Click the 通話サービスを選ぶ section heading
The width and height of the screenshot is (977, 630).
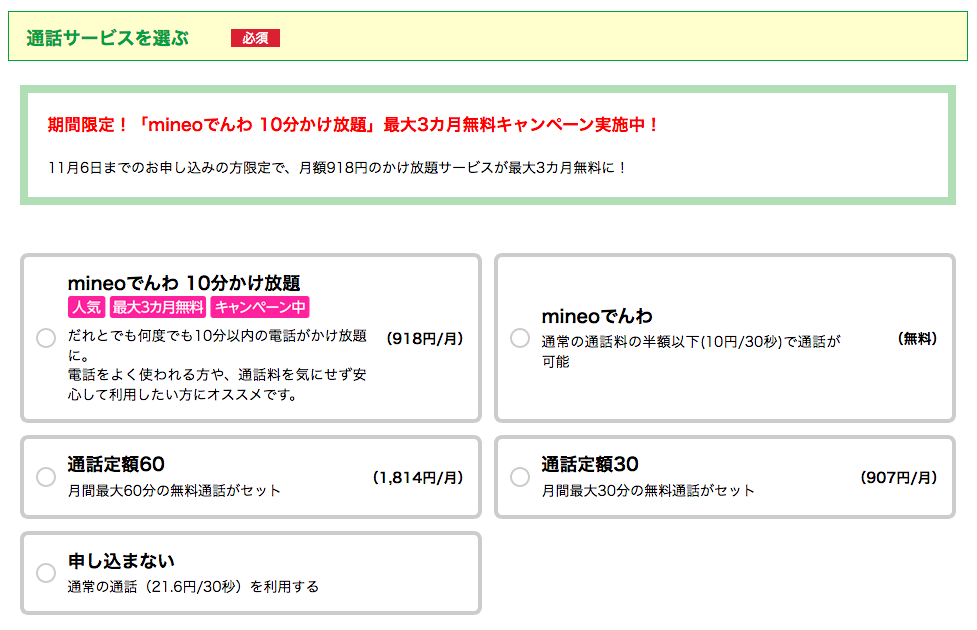click(x=107, y=38)
